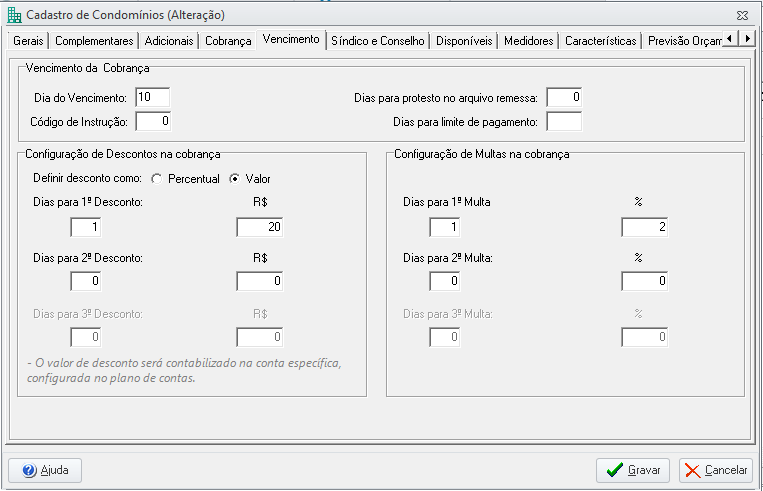
Task: Focus the Dia do Vencimento field
Action: 153,97
